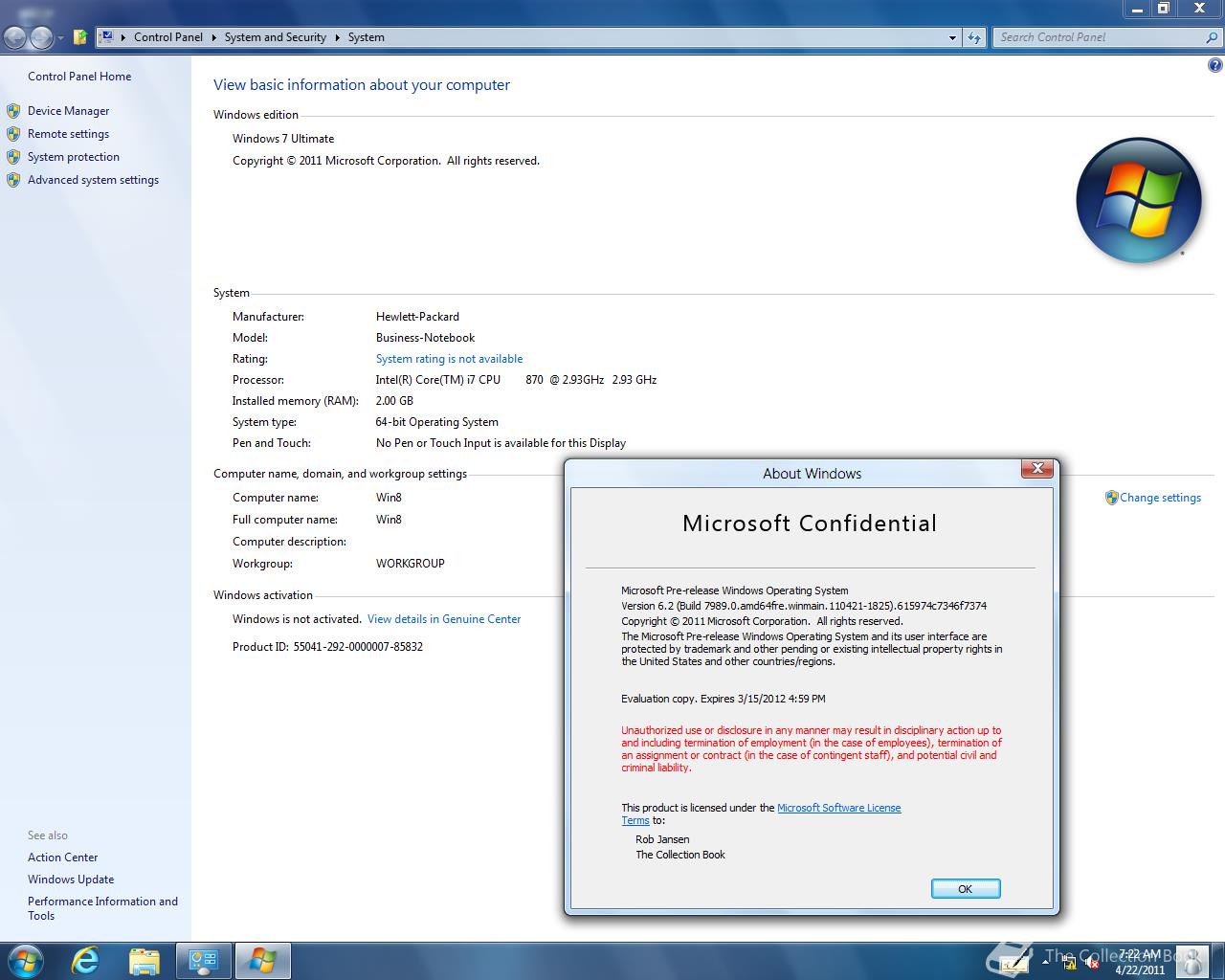Click the Forward navigation button
This screenshot has height=980, width=1225.
(x=41, y=37)
